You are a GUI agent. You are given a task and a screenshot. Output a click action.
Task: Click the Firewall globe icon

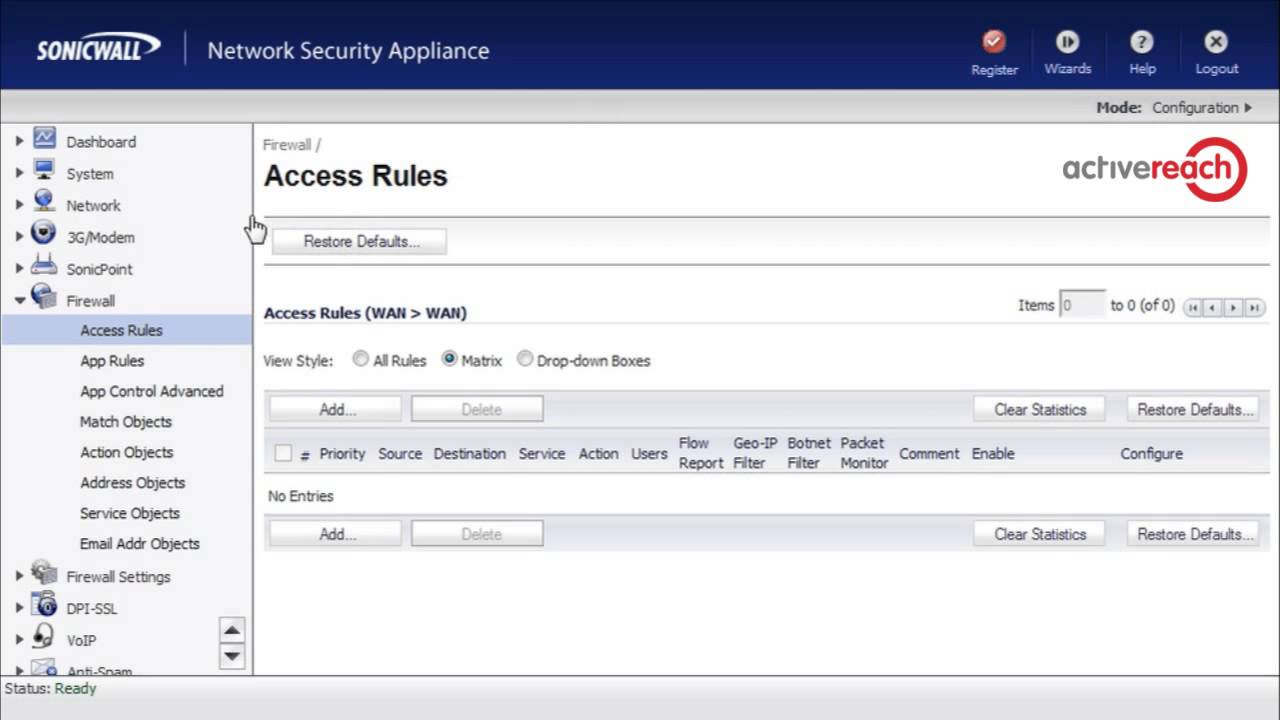click(x=44, y=297)
